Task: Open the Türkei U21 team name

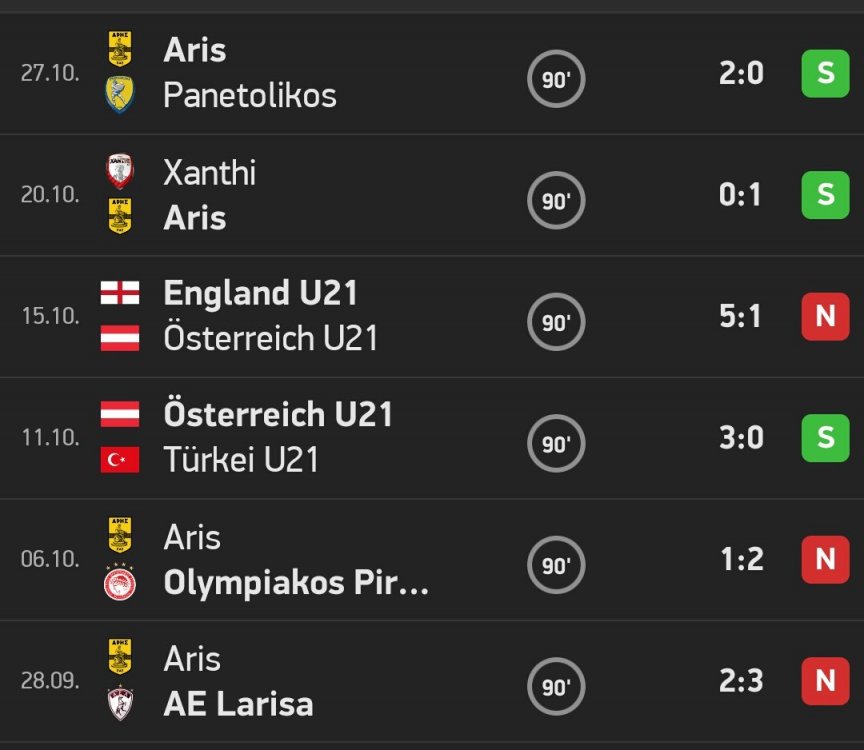Action: [x=241, y=460]
